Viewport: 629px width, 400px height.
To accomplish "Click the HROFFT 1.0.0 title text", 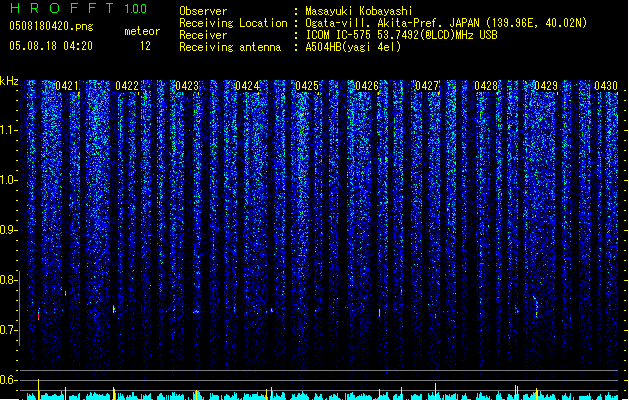I will [x=78, y=8].
